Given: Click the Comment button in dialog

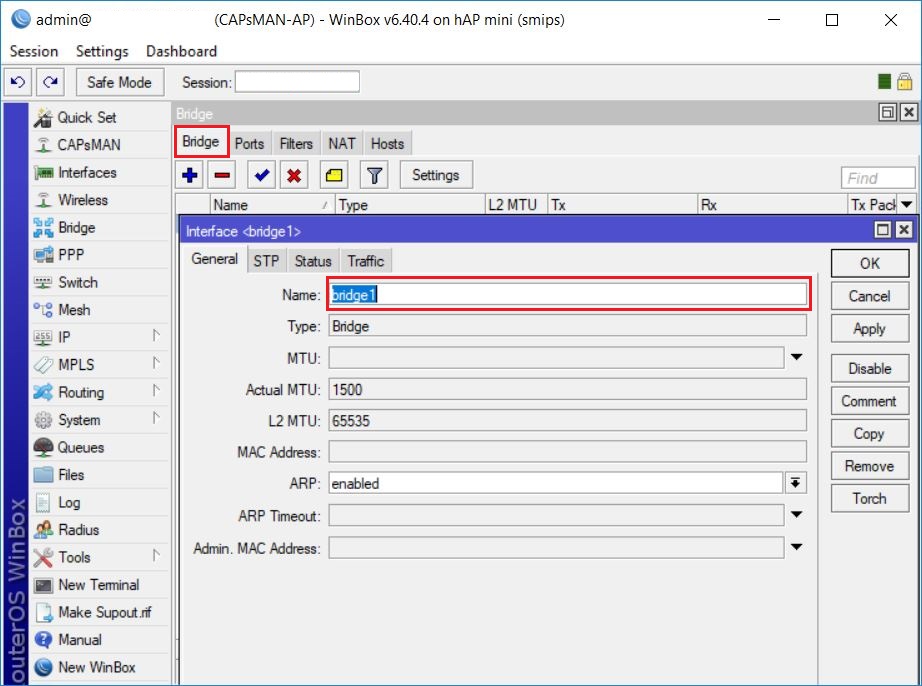Looking at the screenshot, I should (x=870, y=401).
